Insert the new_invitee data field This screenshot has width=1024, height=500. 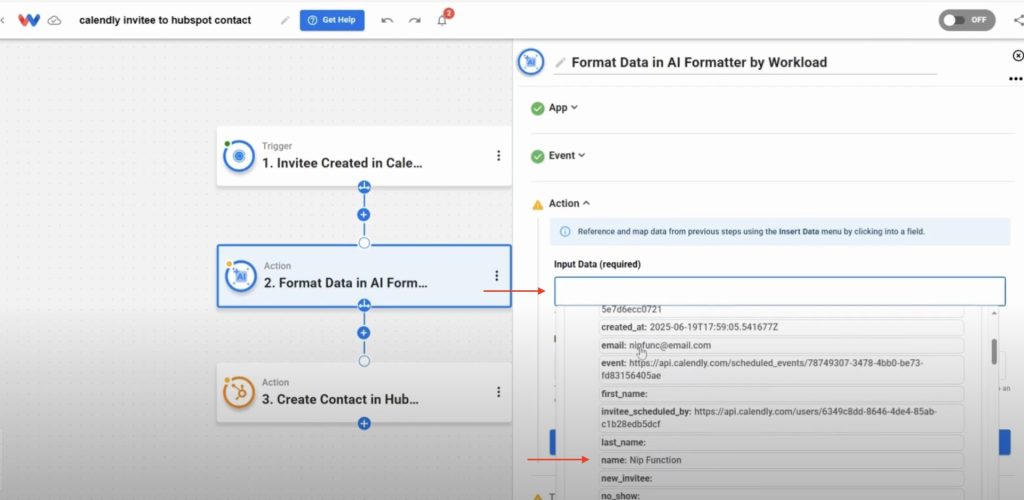tap(781, 478)
